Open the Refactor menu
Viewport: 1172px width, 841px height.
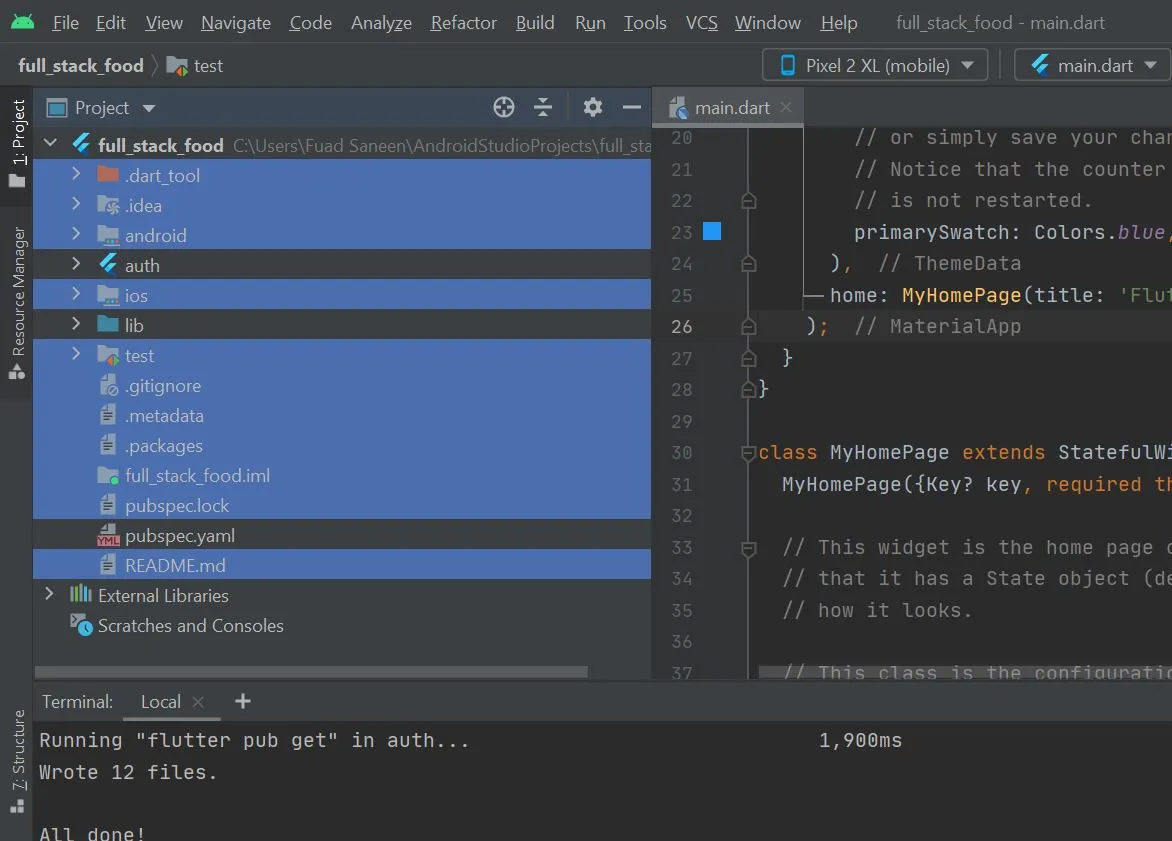463,23
